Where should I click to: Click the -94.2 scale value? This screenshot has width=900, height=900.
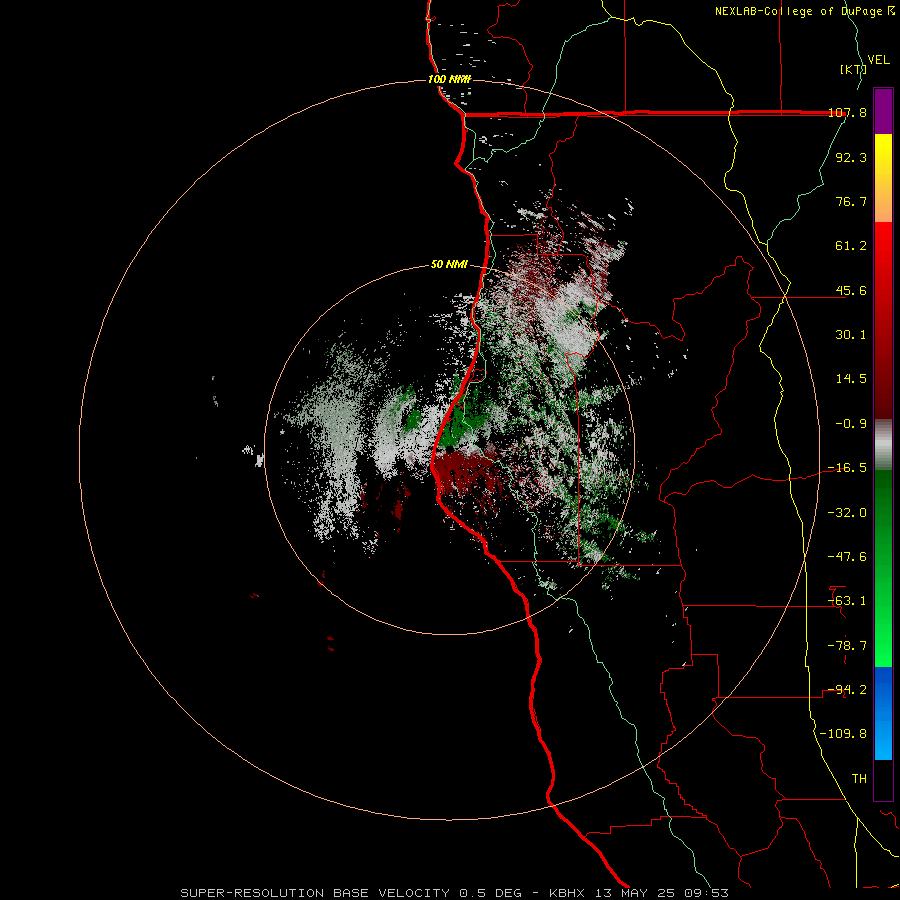[847, 690]
